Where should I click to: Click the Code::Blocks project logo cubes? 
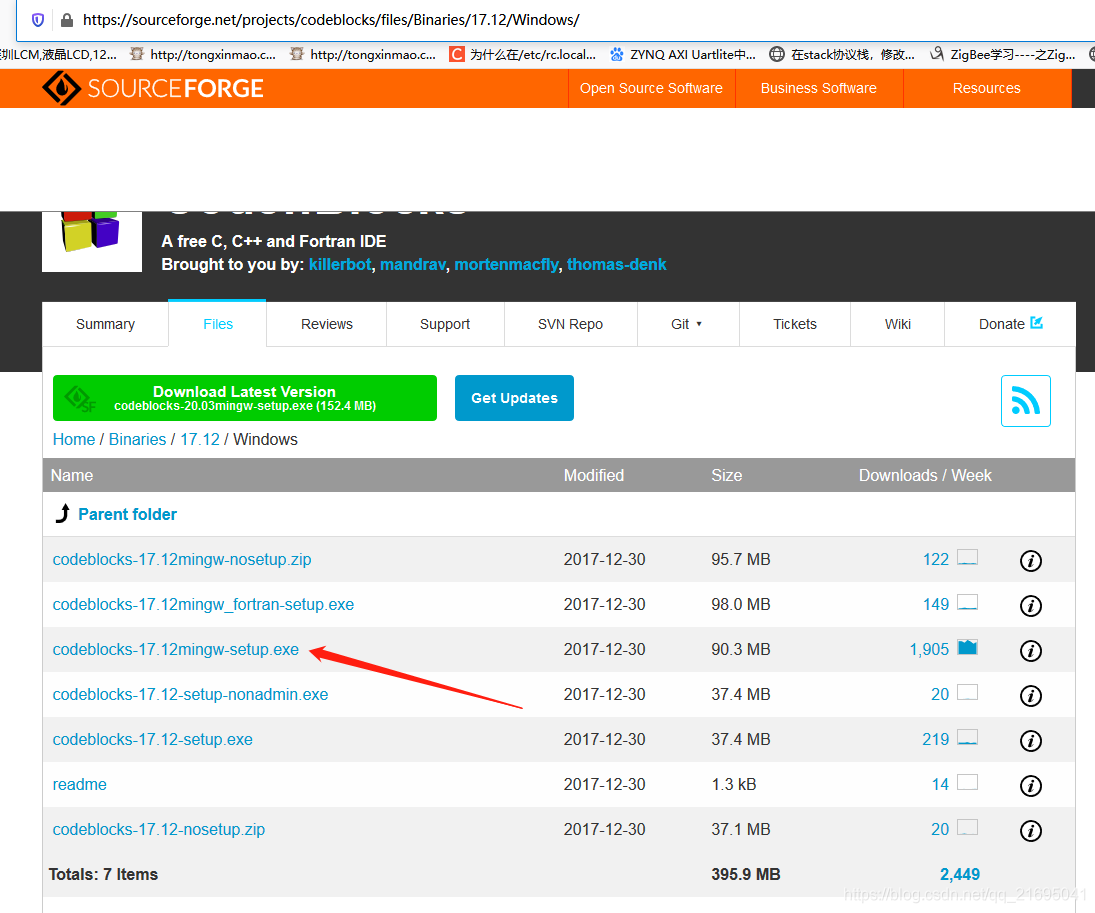pyautogui.click(x=91, y=232)
